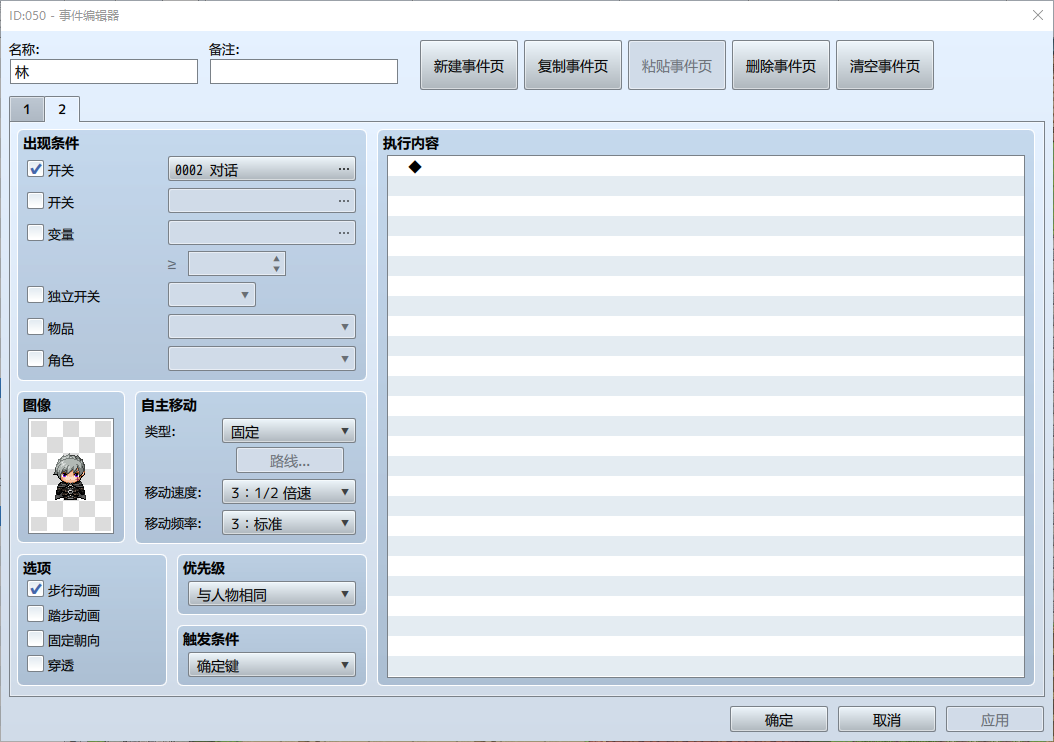Image resolution: width=1054 pixels, height=742 pixels.
Task: Select the first command line with diamond marker
Action: pyautogui.click(x=706, y=167)
